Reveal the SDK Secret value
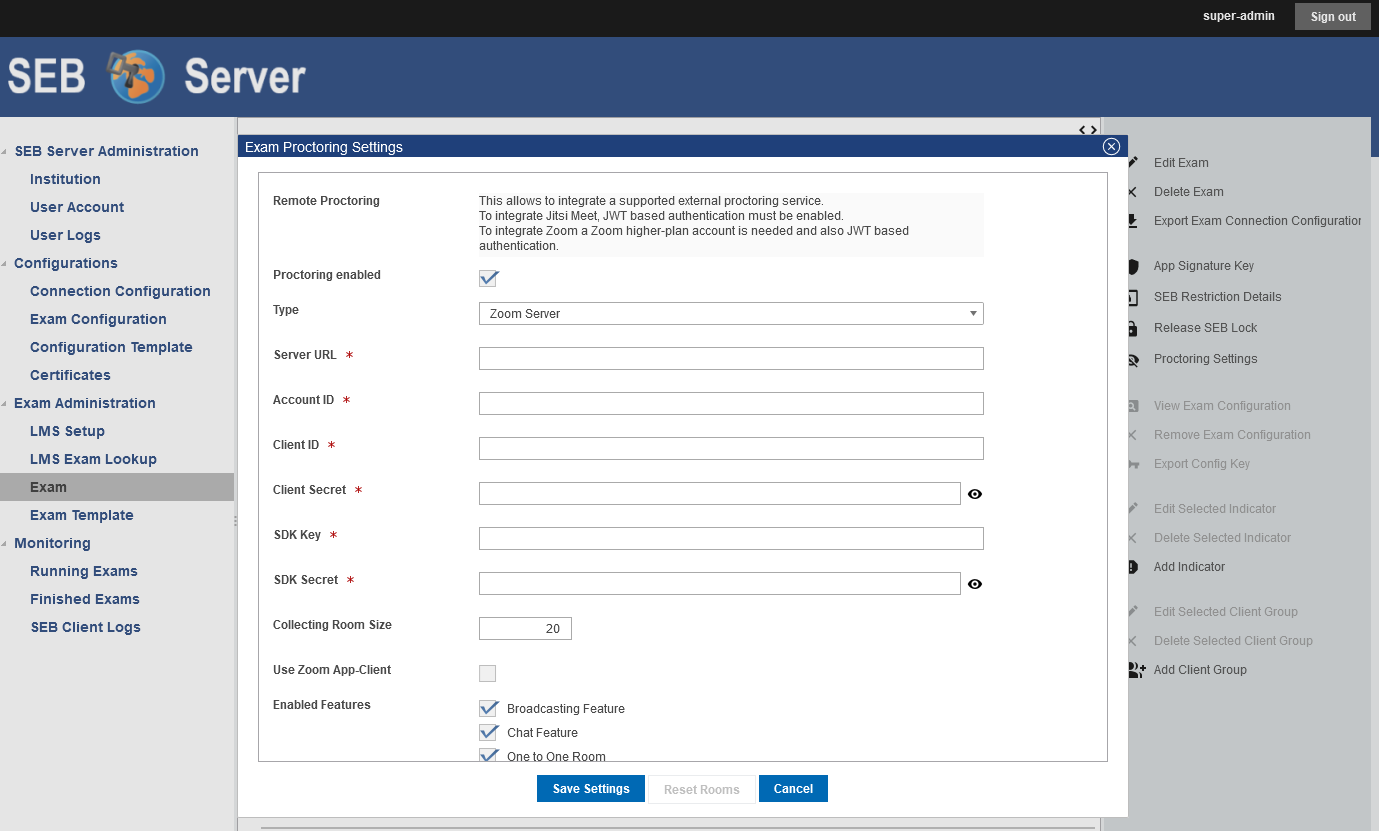Viewport: 1379px width, 831px height. click(975, 584)
